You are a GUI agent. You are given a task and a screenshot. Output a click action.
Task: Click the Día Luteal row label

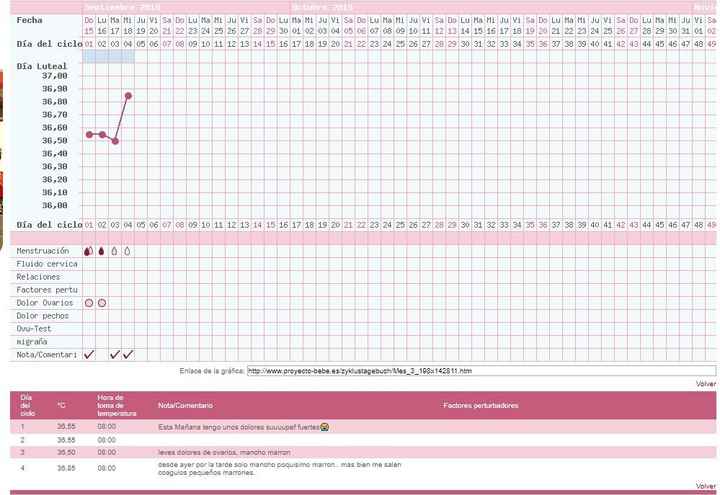(x=42, y=66)
